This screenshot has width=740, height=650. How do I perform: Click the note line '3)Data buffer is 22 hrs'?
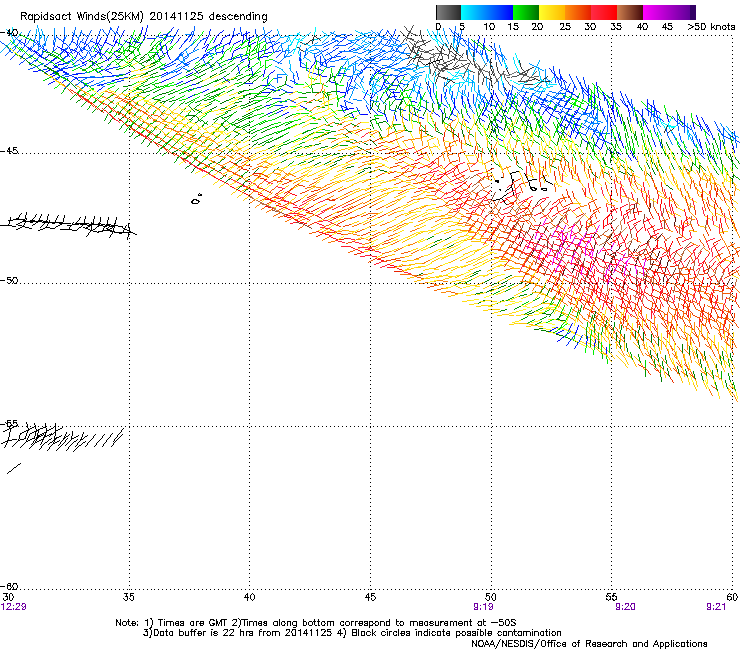[352, 633]
